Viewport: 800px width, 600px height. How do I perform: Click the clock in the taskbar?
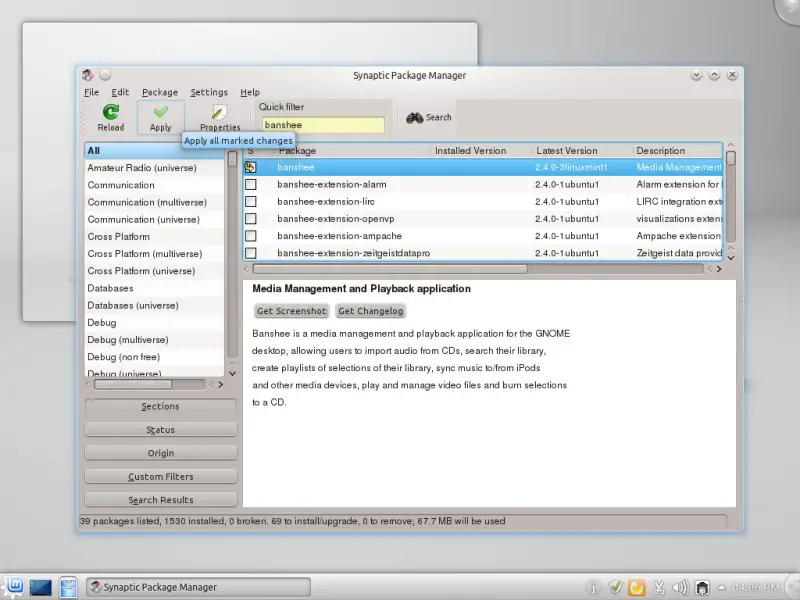click(756, 588)
